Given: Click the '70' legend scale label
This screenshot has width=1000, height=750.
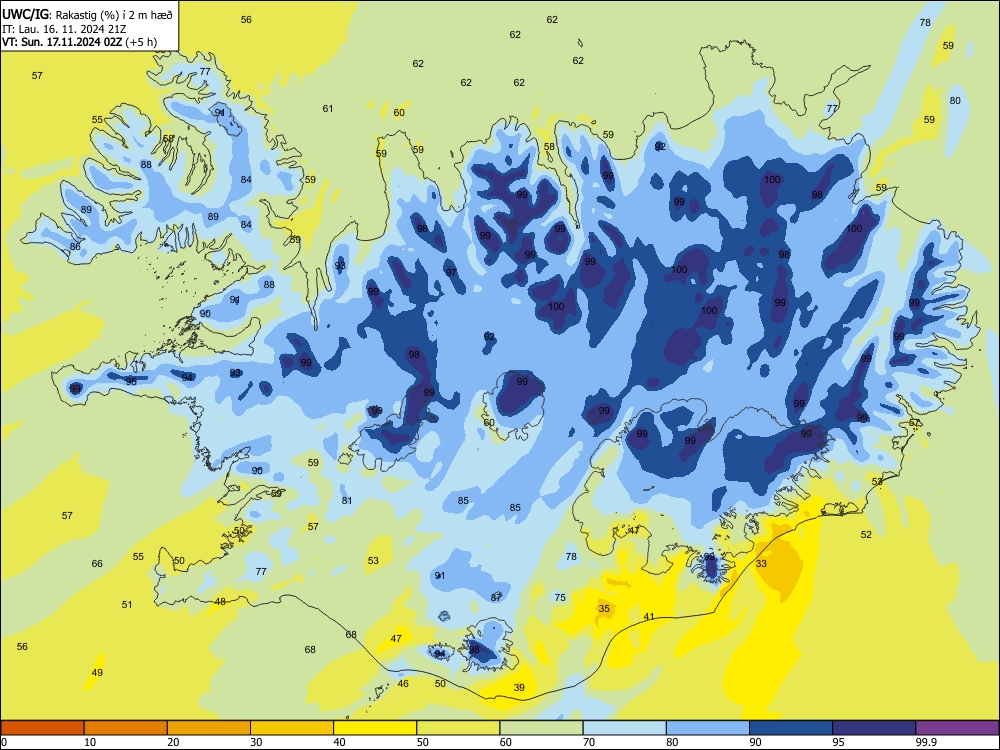Looking at the screenshot, I should 589,742.
